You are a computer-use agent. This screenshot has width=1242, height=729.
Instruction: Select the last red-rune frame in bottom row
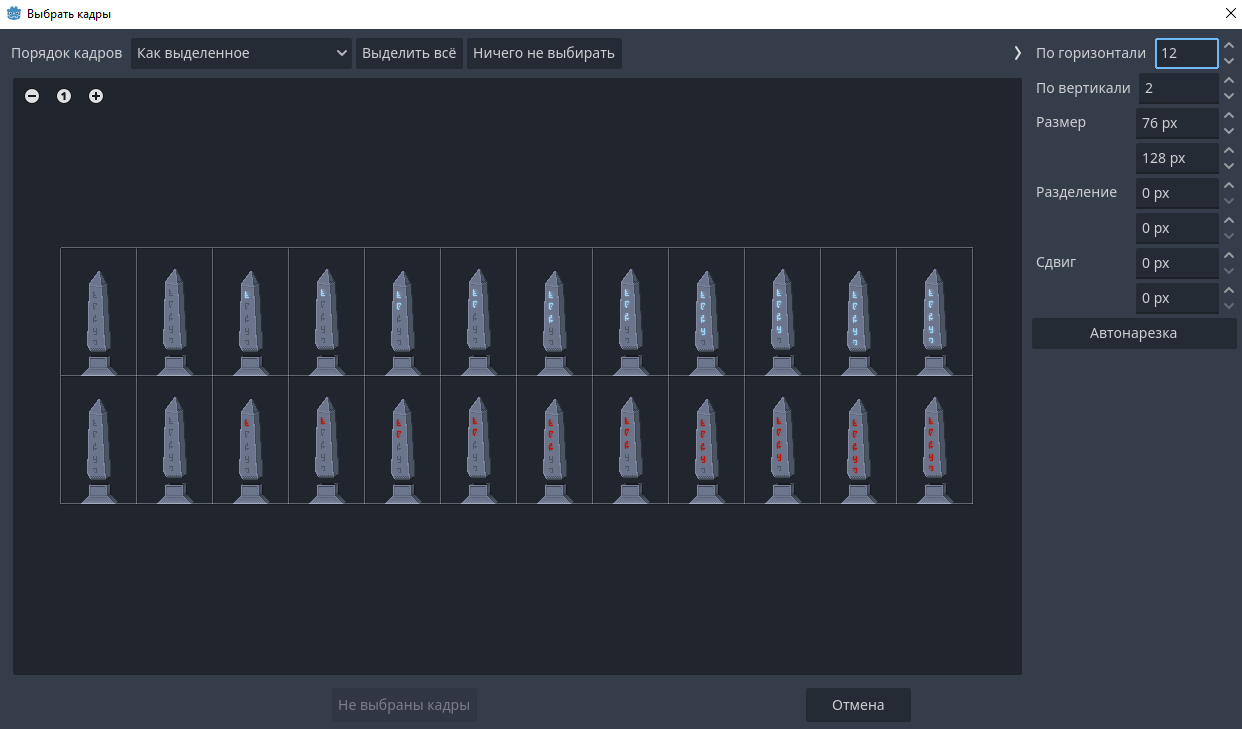pyautogui.click(x=934, y=439)
